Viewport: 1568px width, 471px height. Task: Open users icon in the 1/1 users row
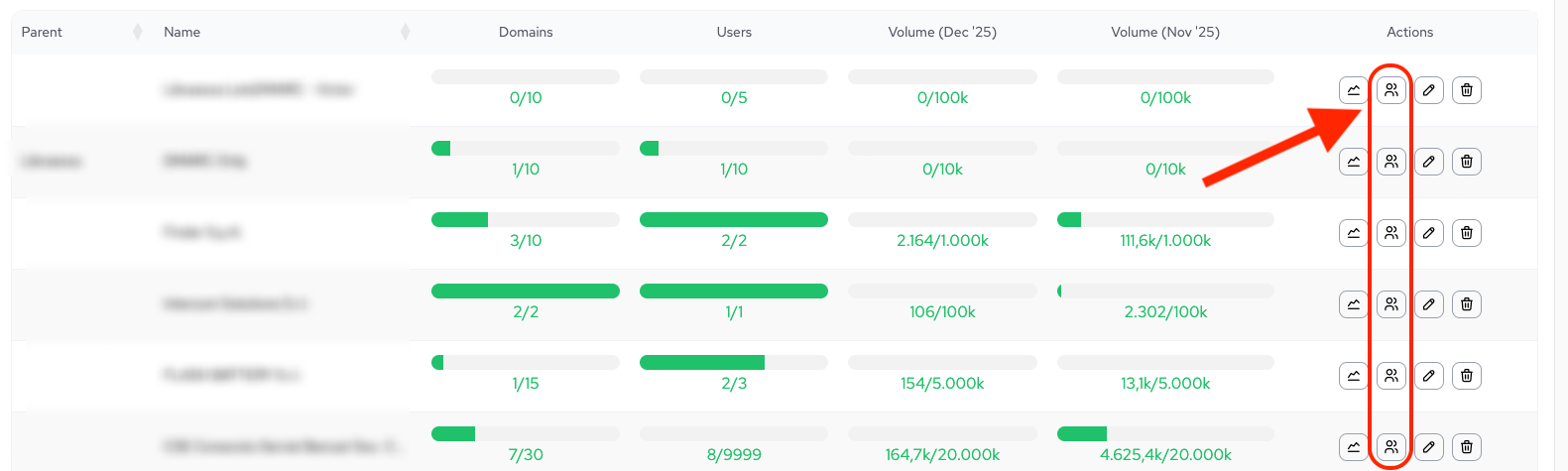1391,304
